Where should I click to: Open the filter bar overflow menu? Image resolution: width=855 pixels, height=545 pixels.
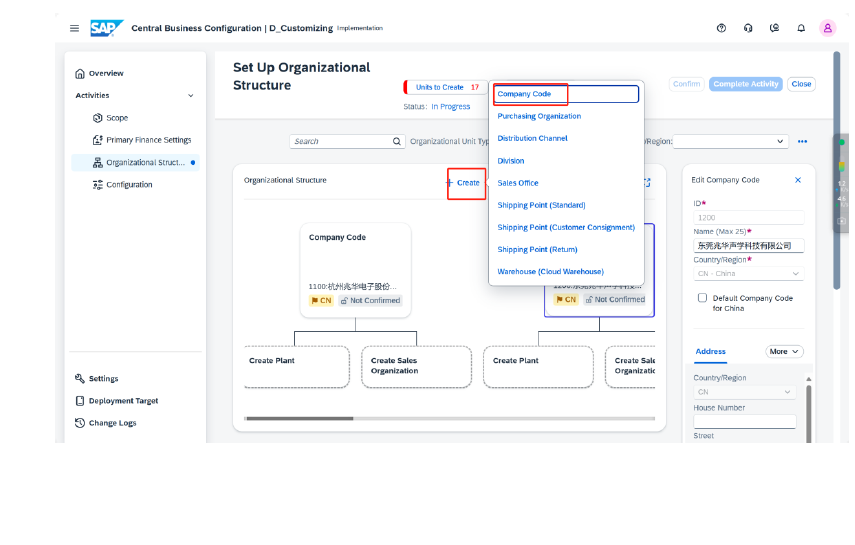(x=802, y=142)
